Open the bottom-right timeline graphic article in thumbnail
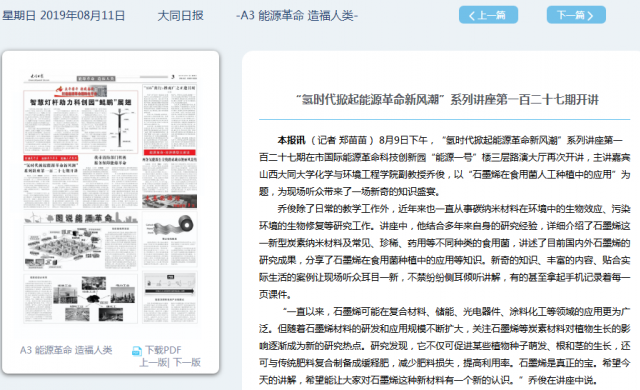This screenshot has height=390, width=640. pos(170,297)
